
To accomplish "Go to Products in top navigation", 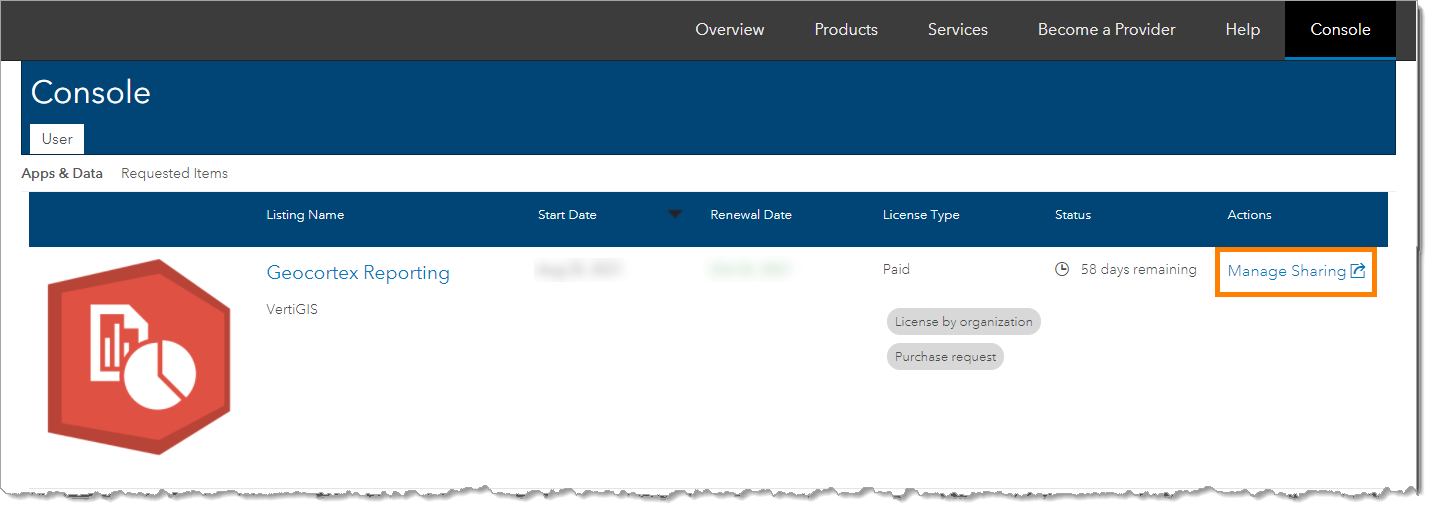I will coord(846,30).
